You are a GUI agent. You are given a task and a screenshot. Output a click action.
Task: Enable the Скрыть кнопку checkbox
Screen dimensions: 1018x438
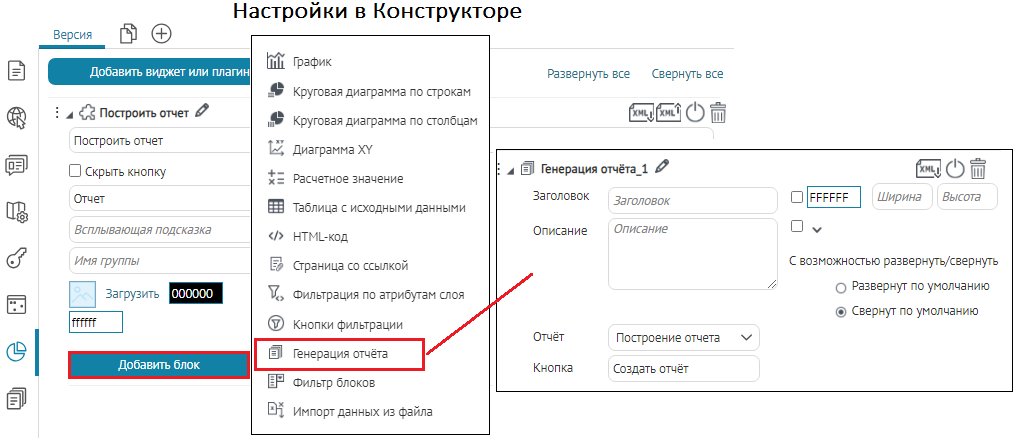click(75, 171)
